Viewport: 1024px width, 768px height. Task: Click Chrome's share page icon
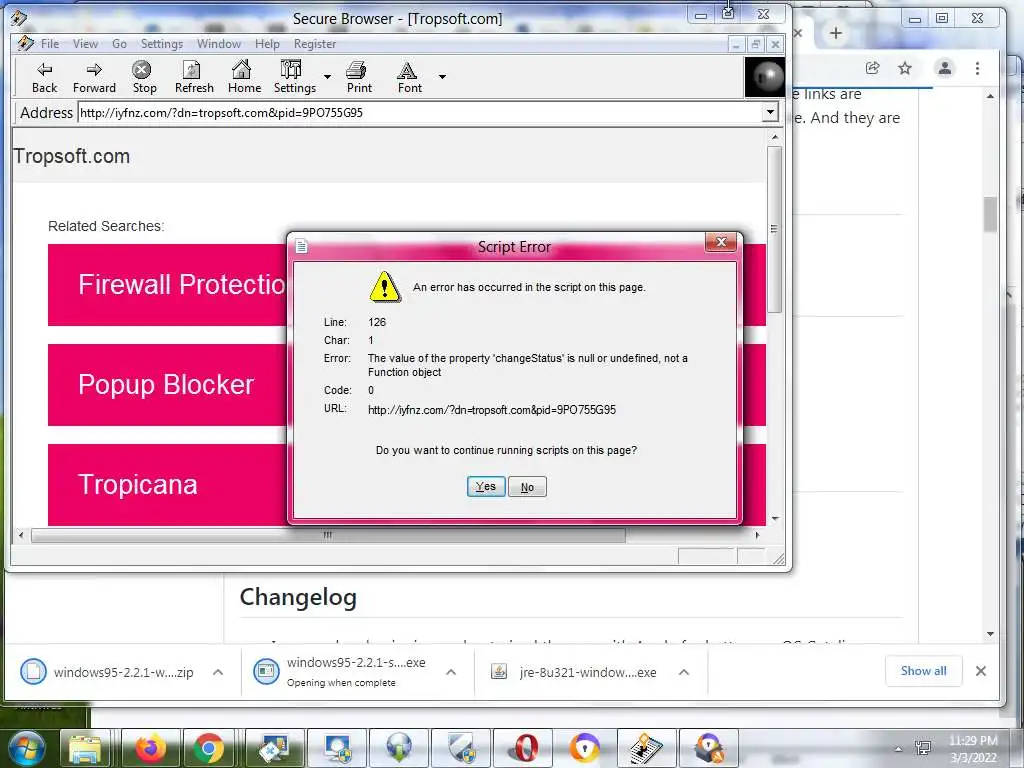(872, 68)
